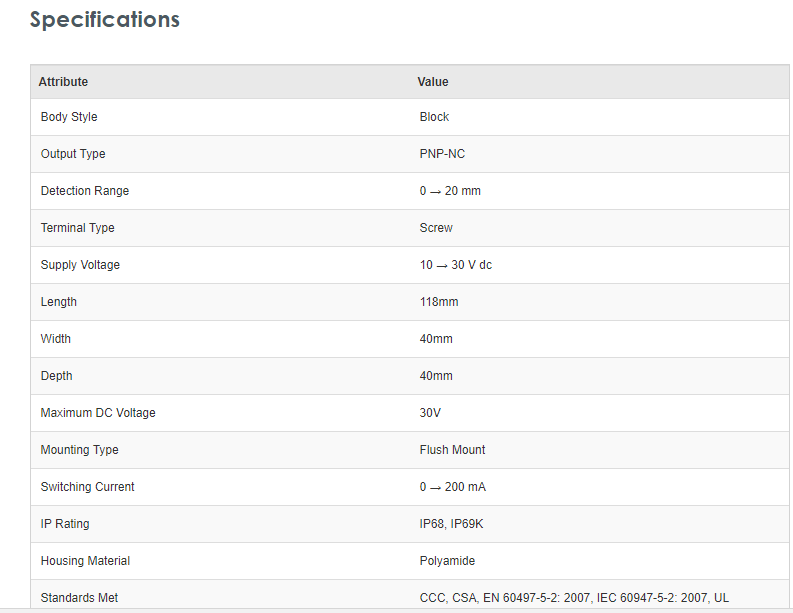Click the Detection Range attribute label
The height and width of the screenshot is (613, 793).
point(85,191)
